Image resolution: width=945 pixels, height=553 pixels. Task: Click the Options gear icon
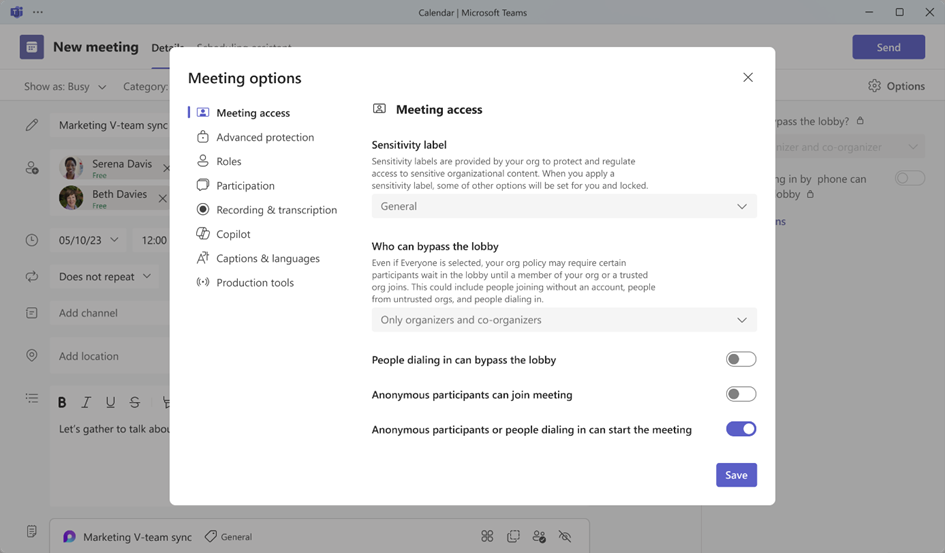tap(874, 86)
